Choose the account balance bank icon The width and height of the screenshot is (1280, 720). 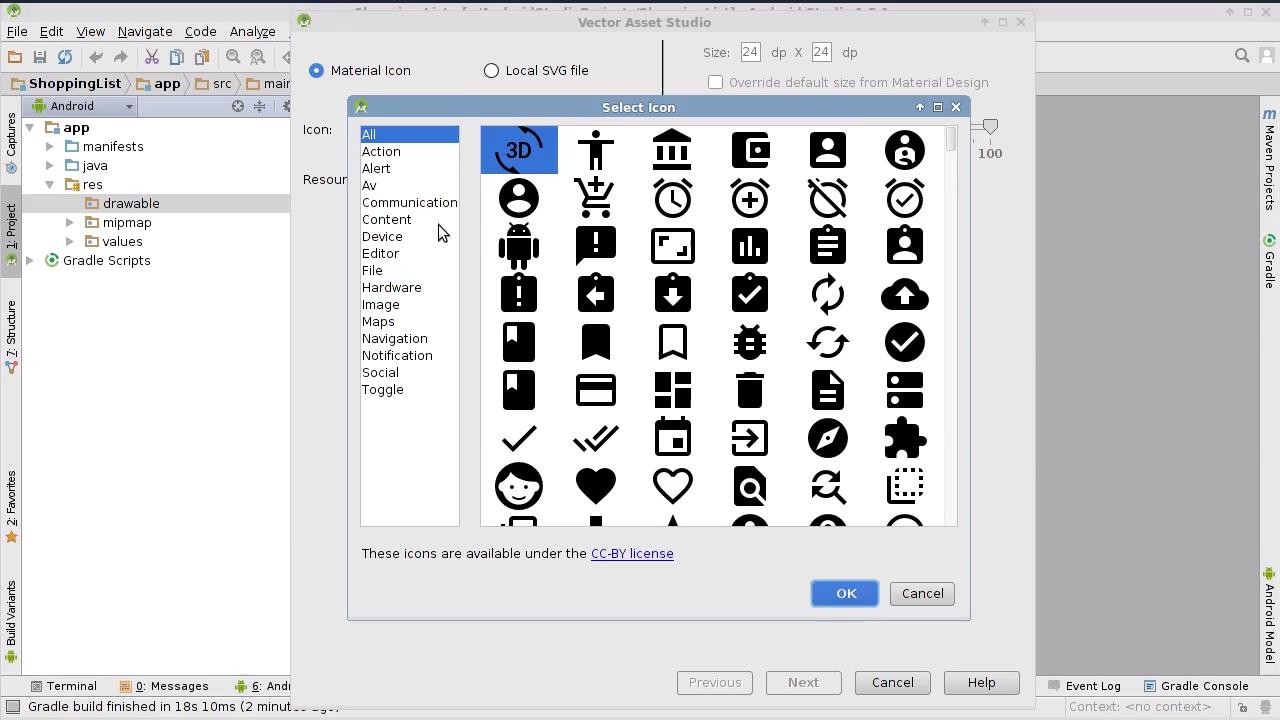point(673,150)
